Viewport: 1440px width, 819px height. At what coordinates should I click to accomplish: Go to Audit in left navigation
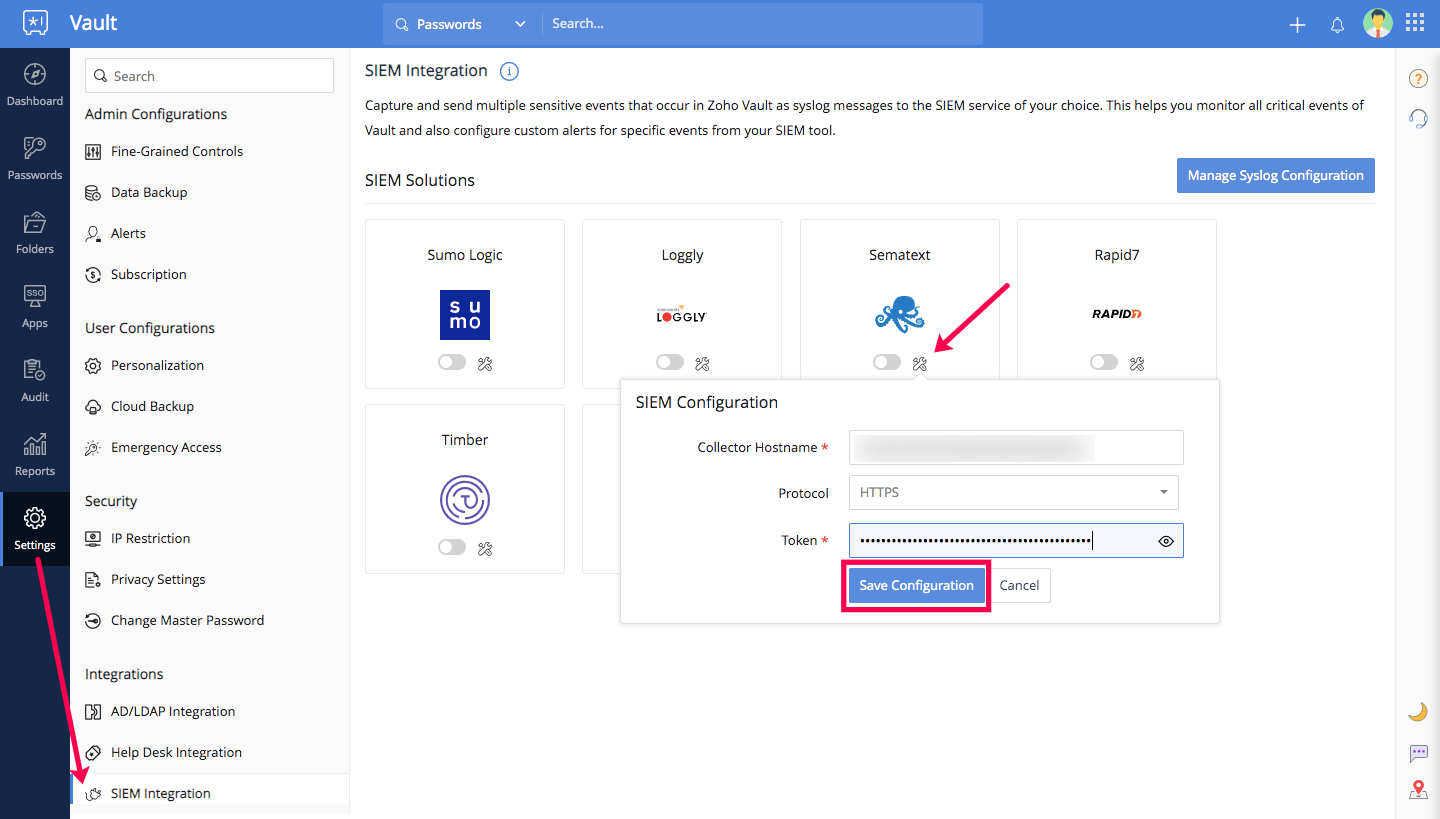pos(35,381)
